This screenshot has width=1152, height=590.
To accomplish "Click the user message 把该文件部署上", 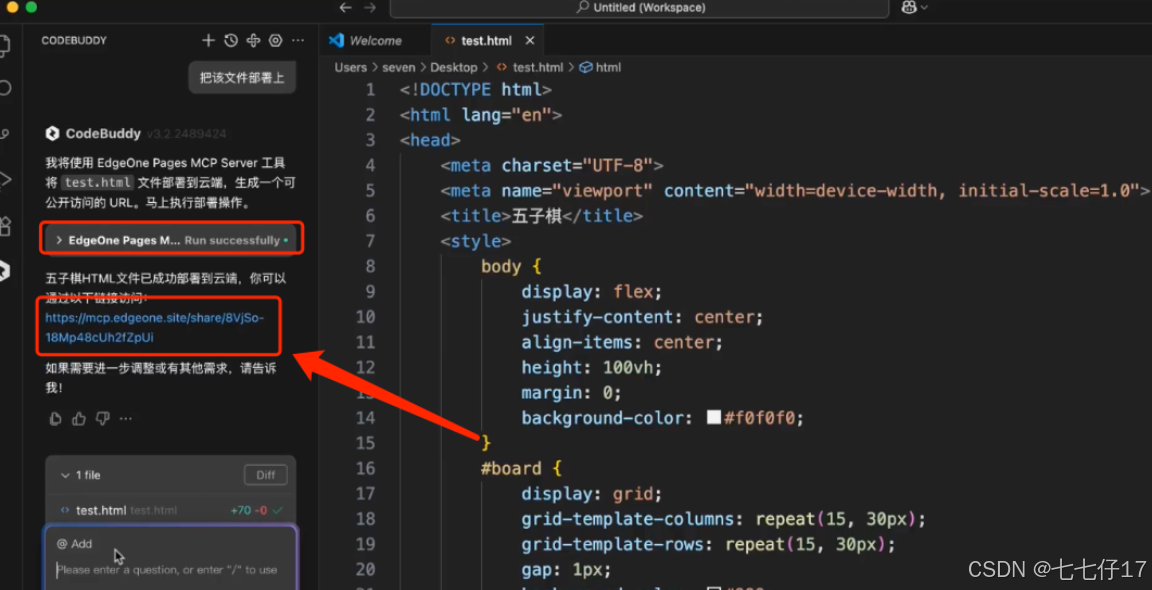I will 242,77.
